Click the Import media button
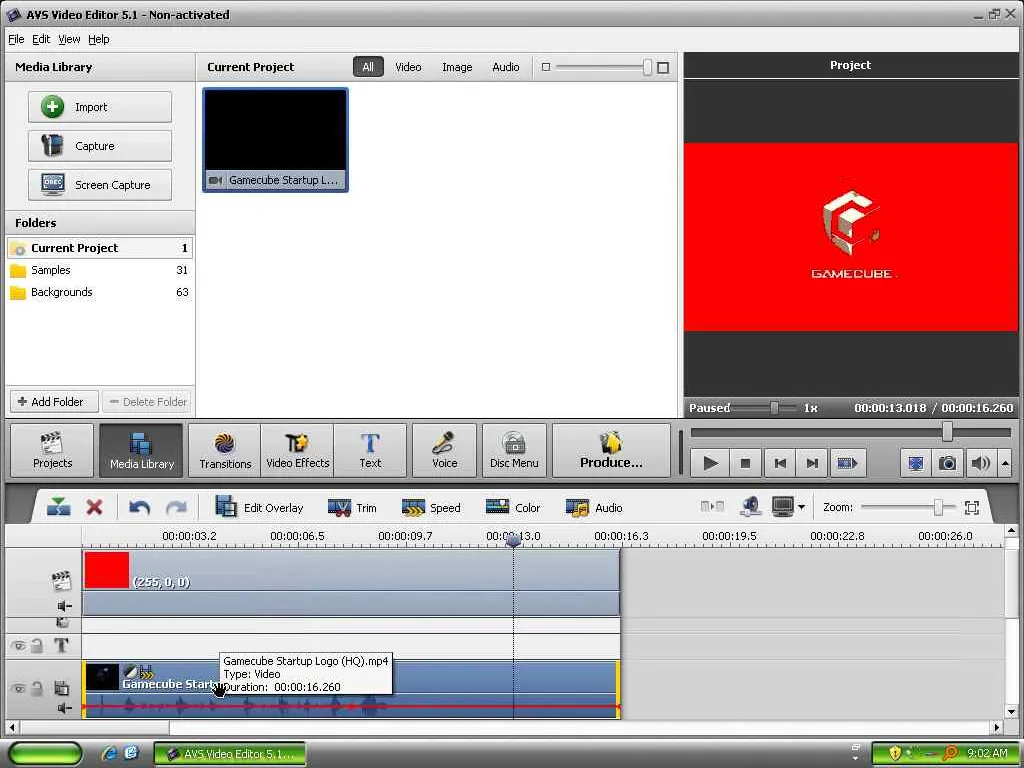This screenshot has height=768, width=1024. pos(100,107)
